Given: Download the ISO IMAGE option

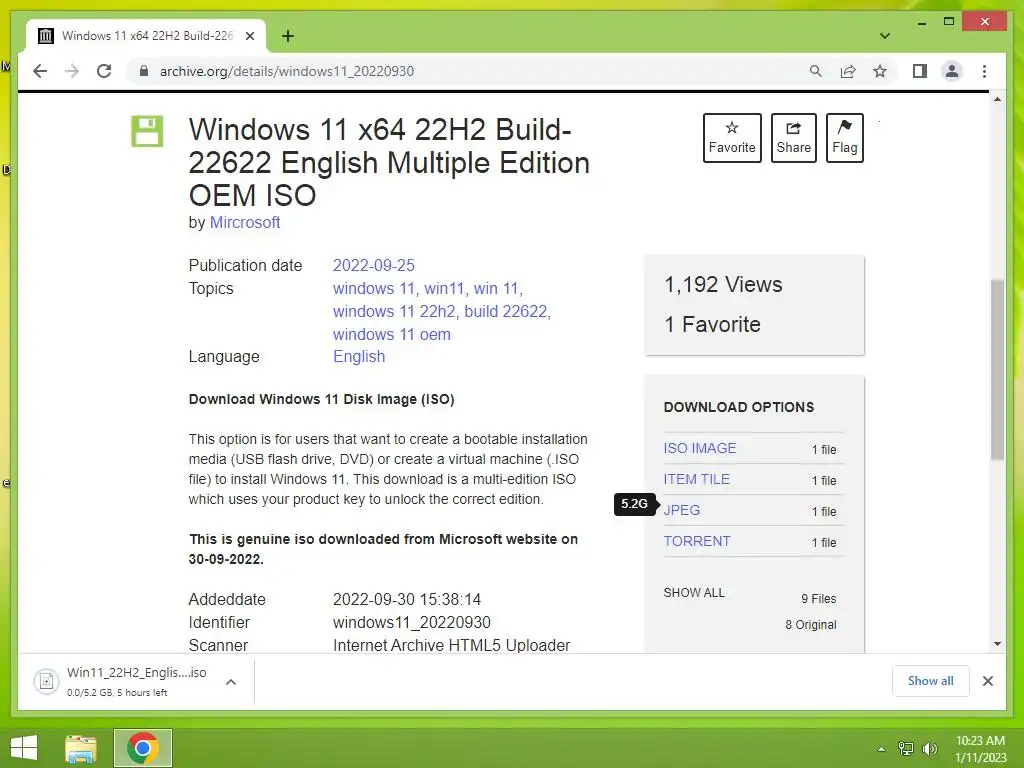Looking at the screenshot, I should [699, 448].
